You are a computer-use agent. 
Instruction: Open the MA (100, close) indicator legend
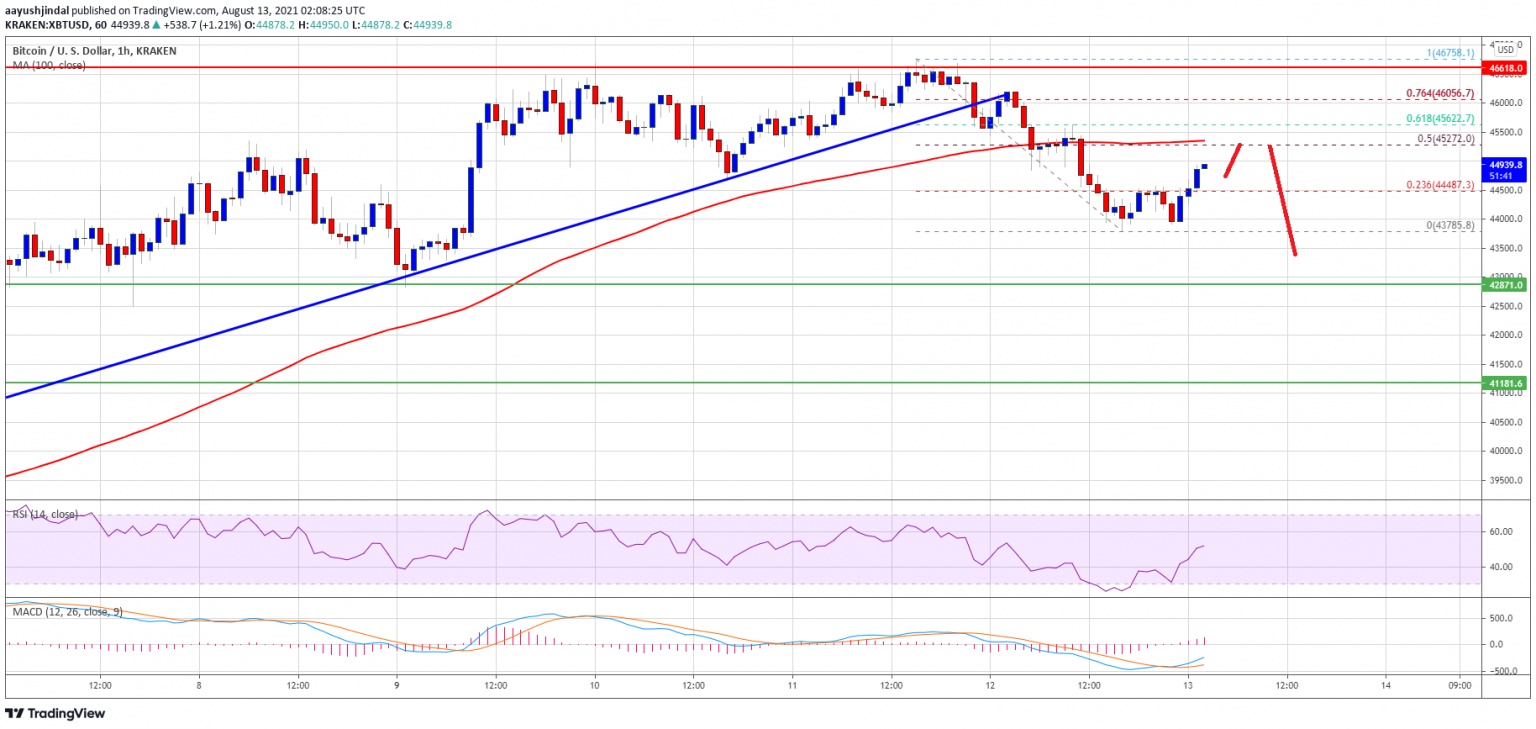(x=49, y=65)
